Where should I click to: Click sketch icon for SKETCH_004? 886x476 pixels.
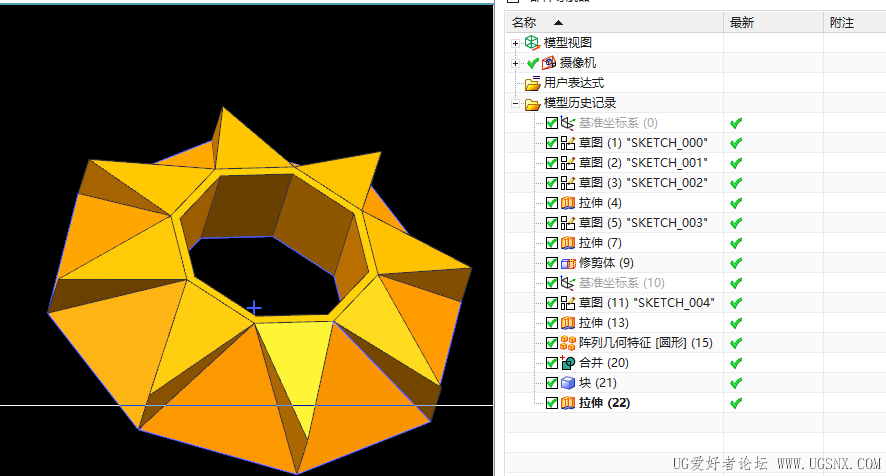point(568,303)
